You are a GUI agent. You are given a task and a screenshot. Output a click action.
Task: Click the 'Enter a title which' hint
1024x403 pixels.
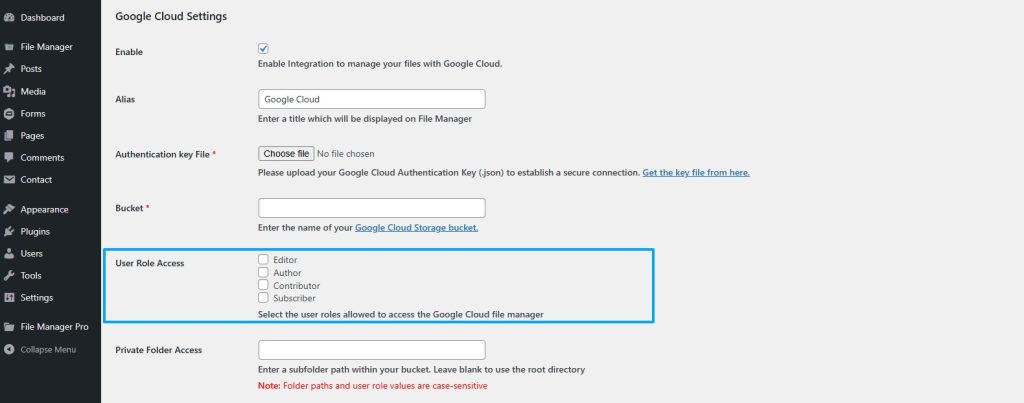(x=364, y=120)
